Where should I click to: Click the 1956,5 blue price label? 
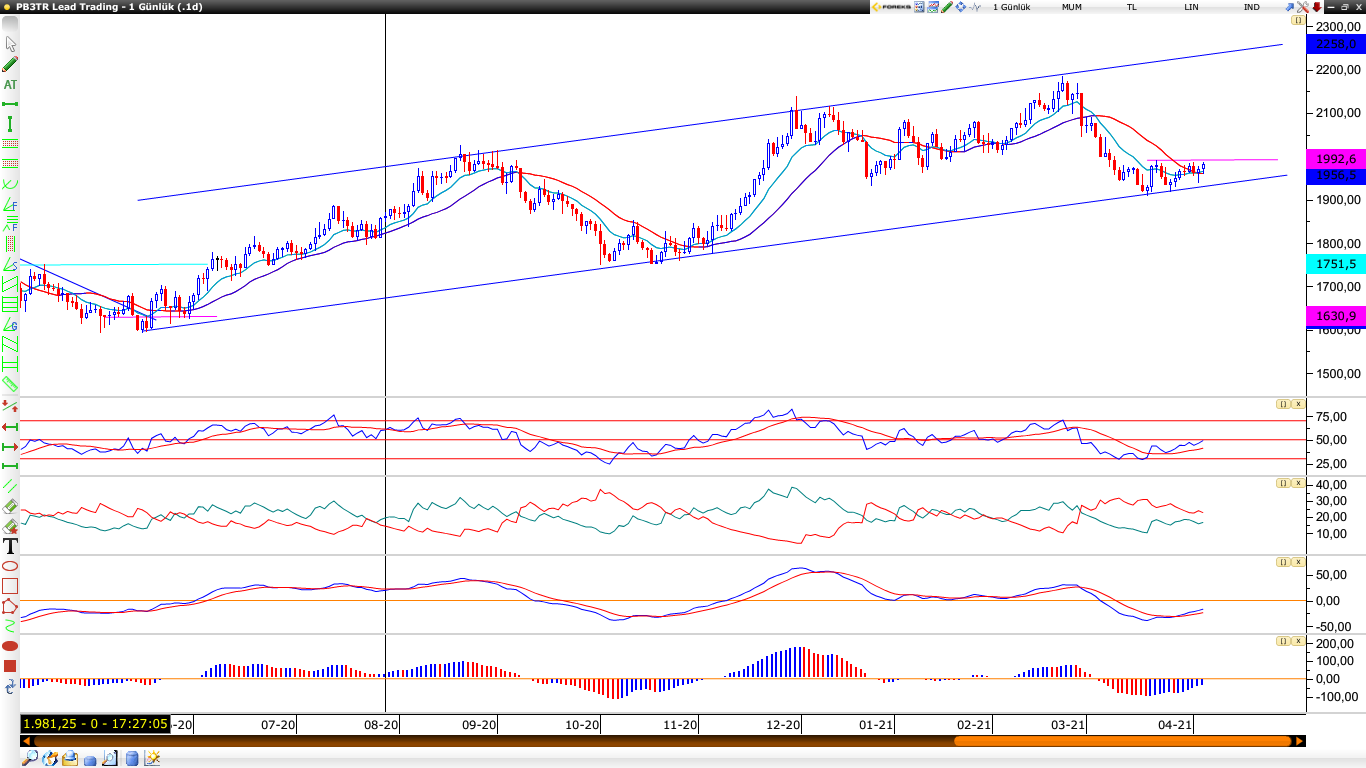click(x=1336, y=176)
